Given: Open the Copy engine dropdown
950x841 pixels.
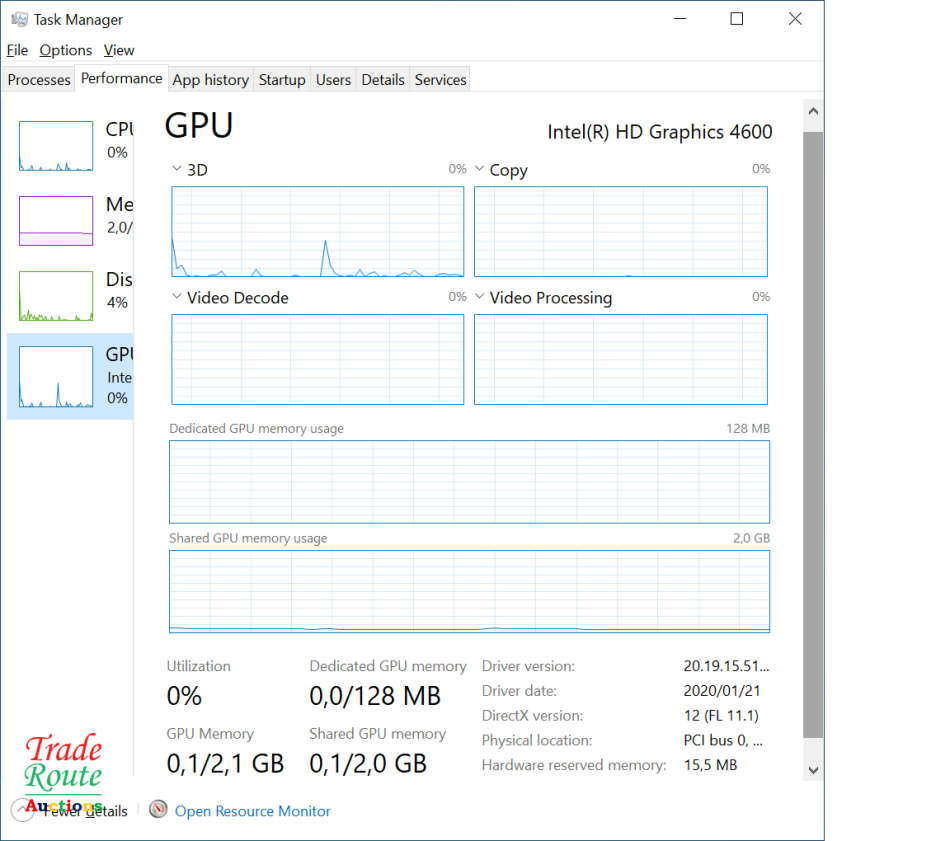Looking at the screenshot, I should pyautogui.click(x=480, y=170).
